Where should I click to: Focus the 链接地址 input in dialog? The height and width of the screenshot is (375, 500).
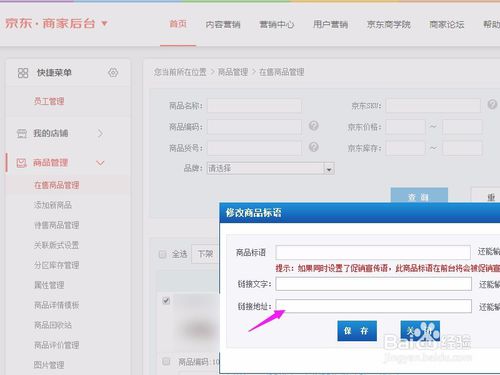(373, 306)
